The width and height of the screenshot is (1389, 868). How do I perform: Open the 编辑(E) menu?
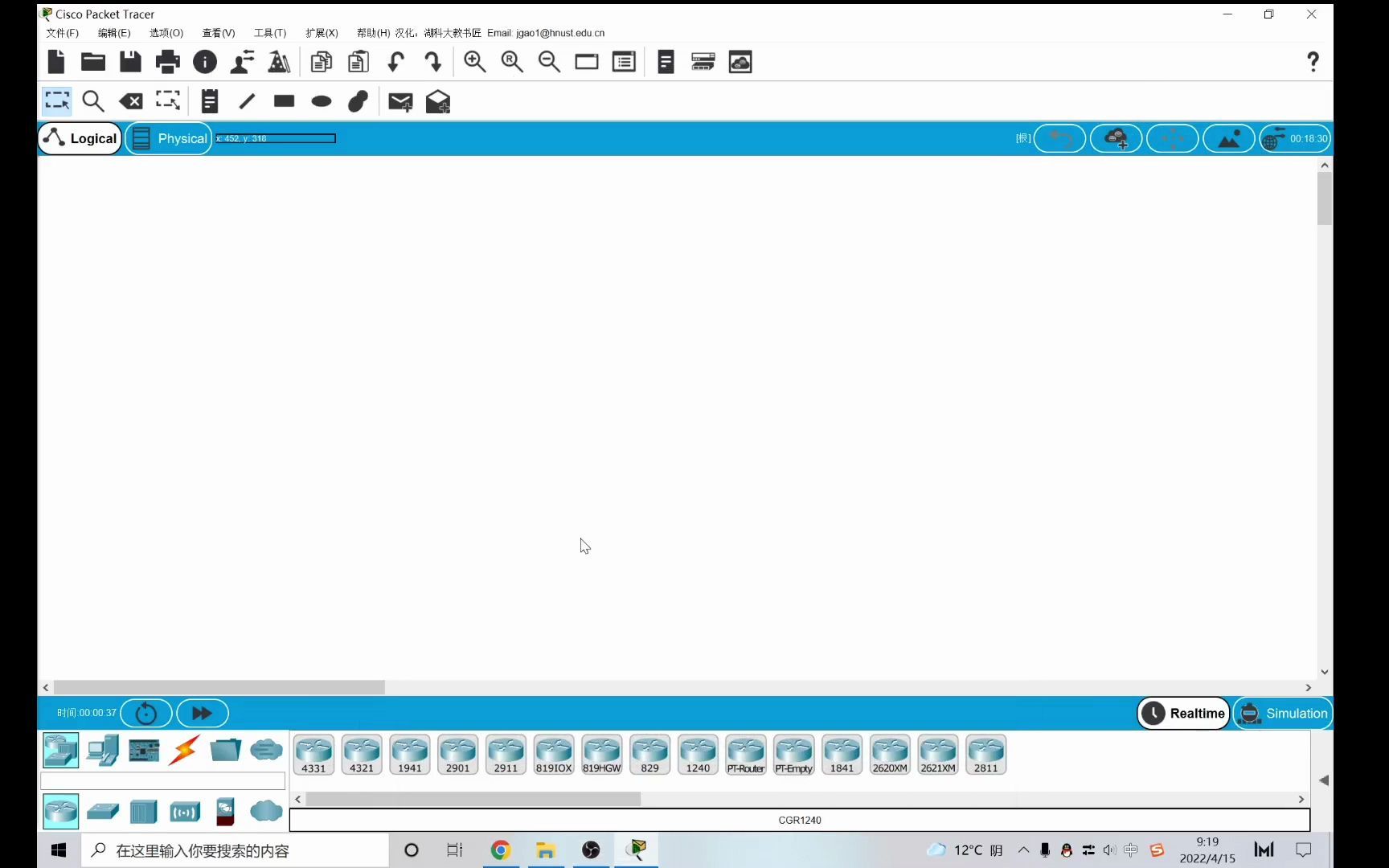coord(114,33)
